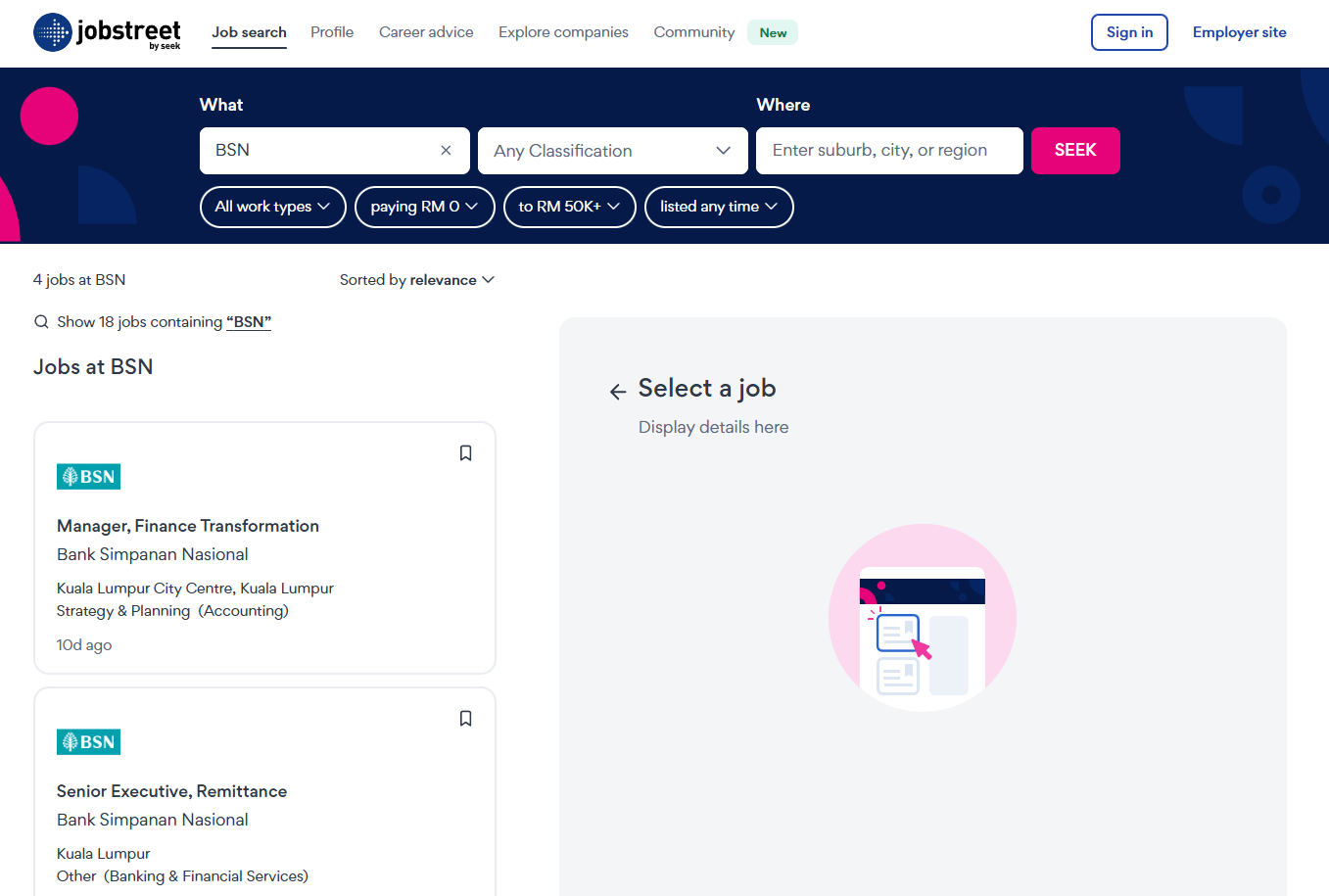The image size is (1329, 896).
Task: Click Strategy & Planning classification link
Action: point(123,611)
